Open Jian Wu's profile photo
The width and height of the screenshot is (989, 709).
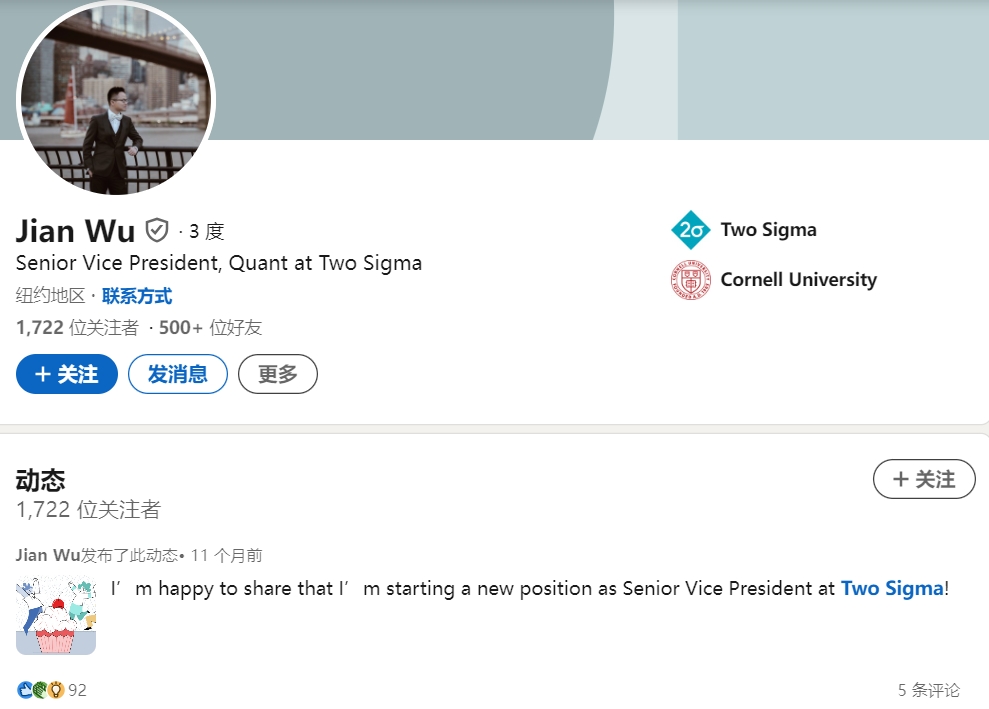click(116, 100)
